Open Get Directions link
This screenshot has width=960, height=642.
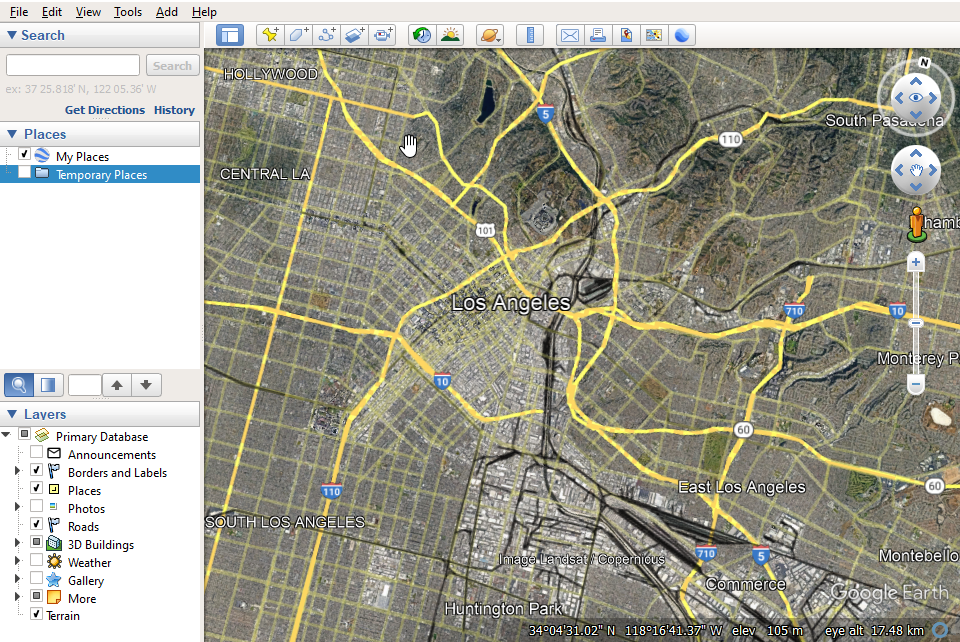[105, 110]
